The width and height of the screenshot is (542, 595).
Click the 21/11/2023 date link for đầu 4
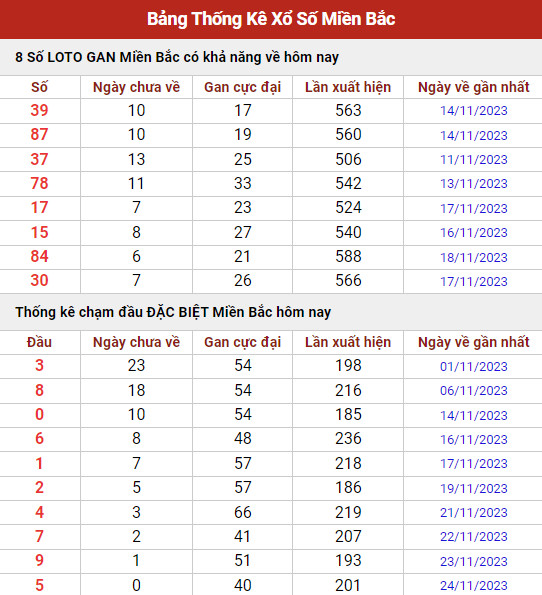pyautogui.click(x=473, y=513)
